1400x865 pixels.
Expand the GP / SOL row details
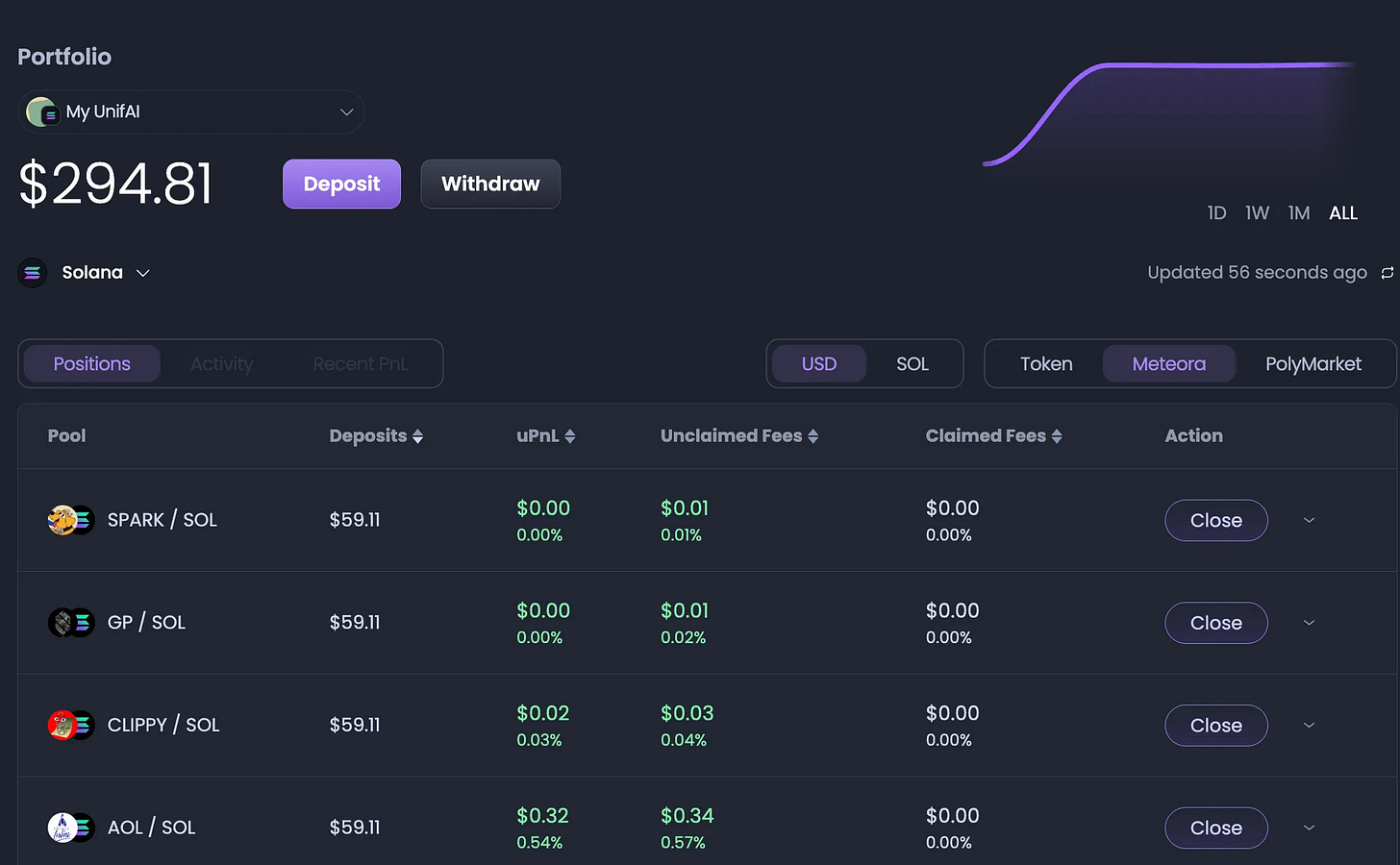[1309, 623]
